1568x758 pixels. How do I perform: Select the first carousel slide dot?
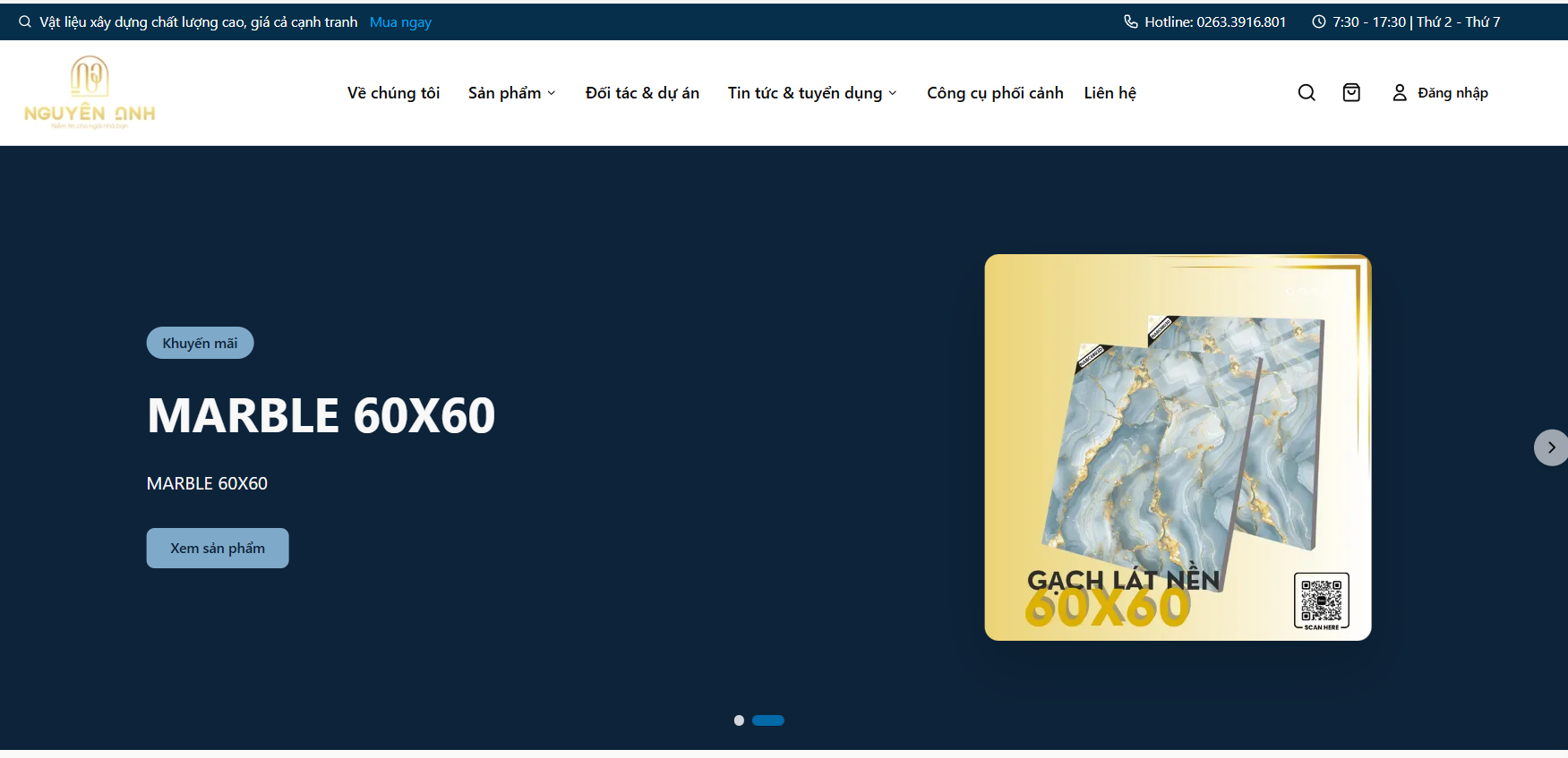coord(739,720)
